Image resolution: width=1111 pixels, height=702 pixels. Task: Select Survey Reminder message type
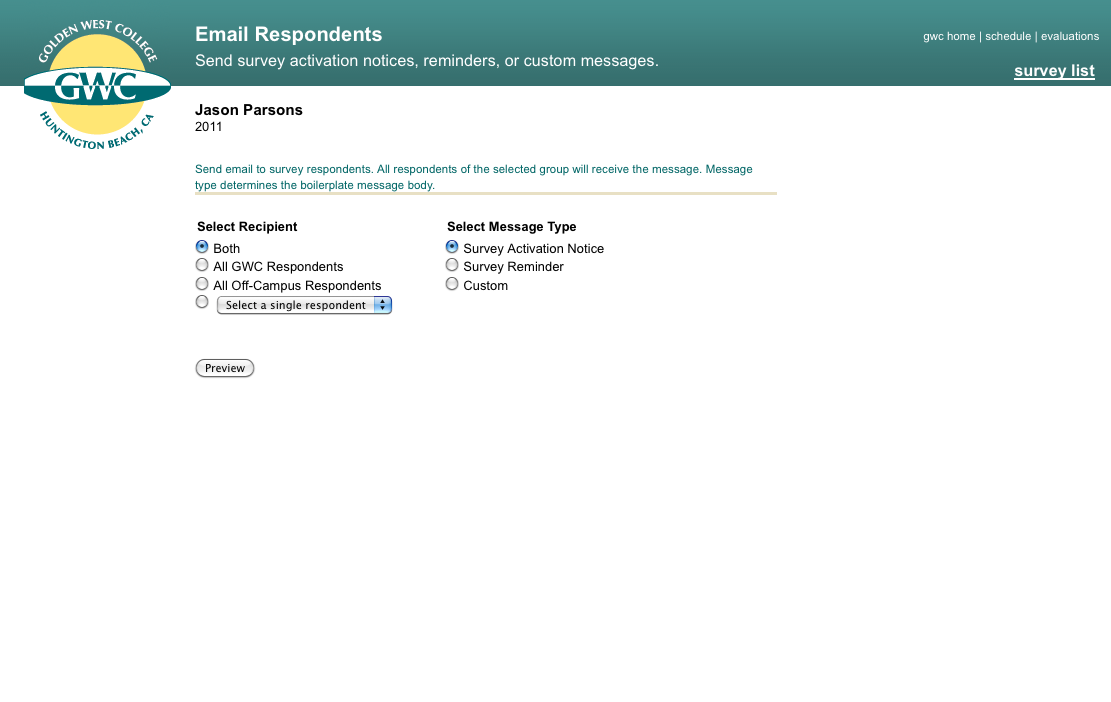(452, 265)
